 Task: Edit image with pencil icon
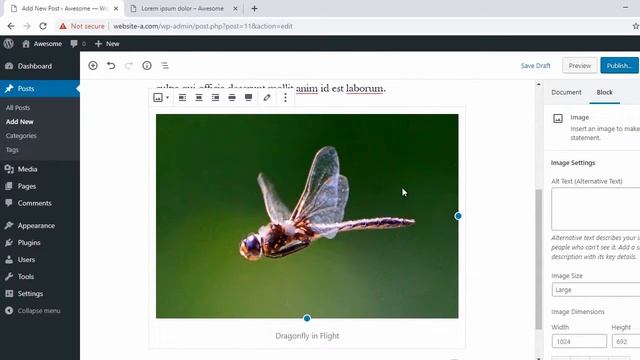(267, 98)
